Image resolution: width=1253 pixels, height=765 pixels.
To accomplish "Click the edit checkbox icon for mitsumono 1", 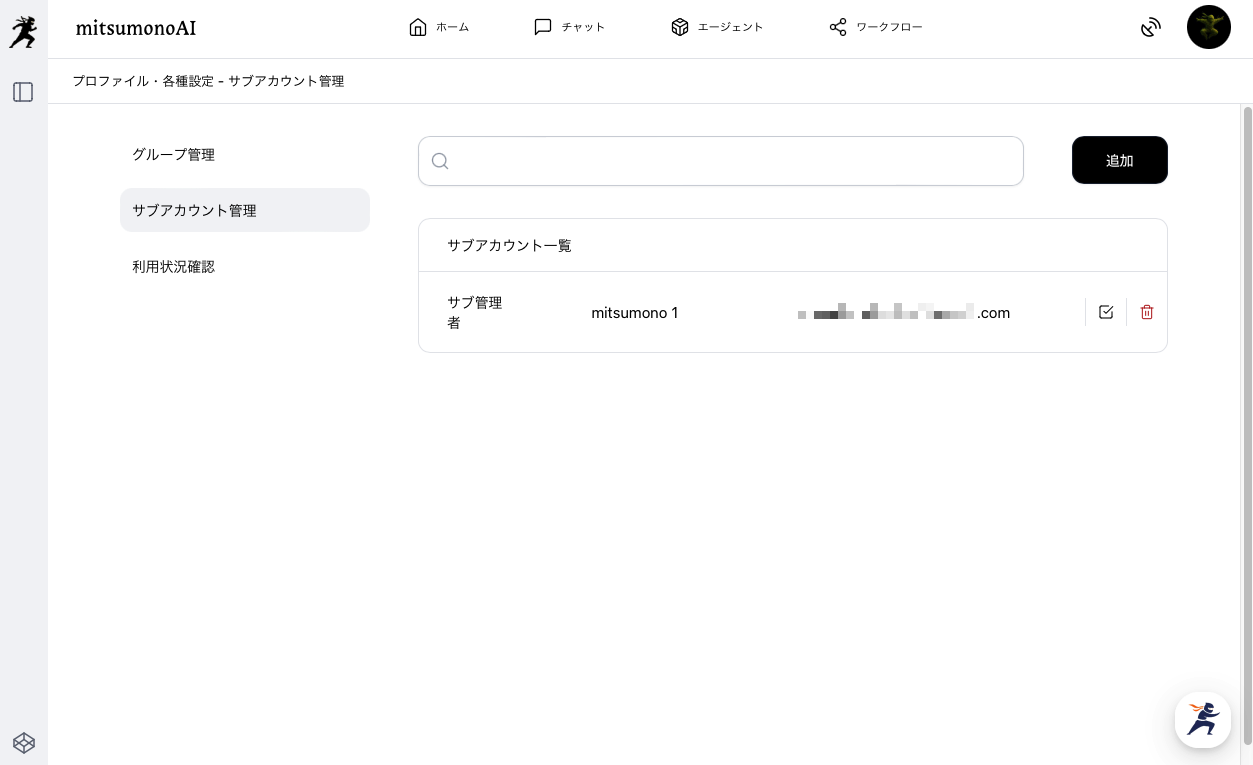I will point(1106,312).
